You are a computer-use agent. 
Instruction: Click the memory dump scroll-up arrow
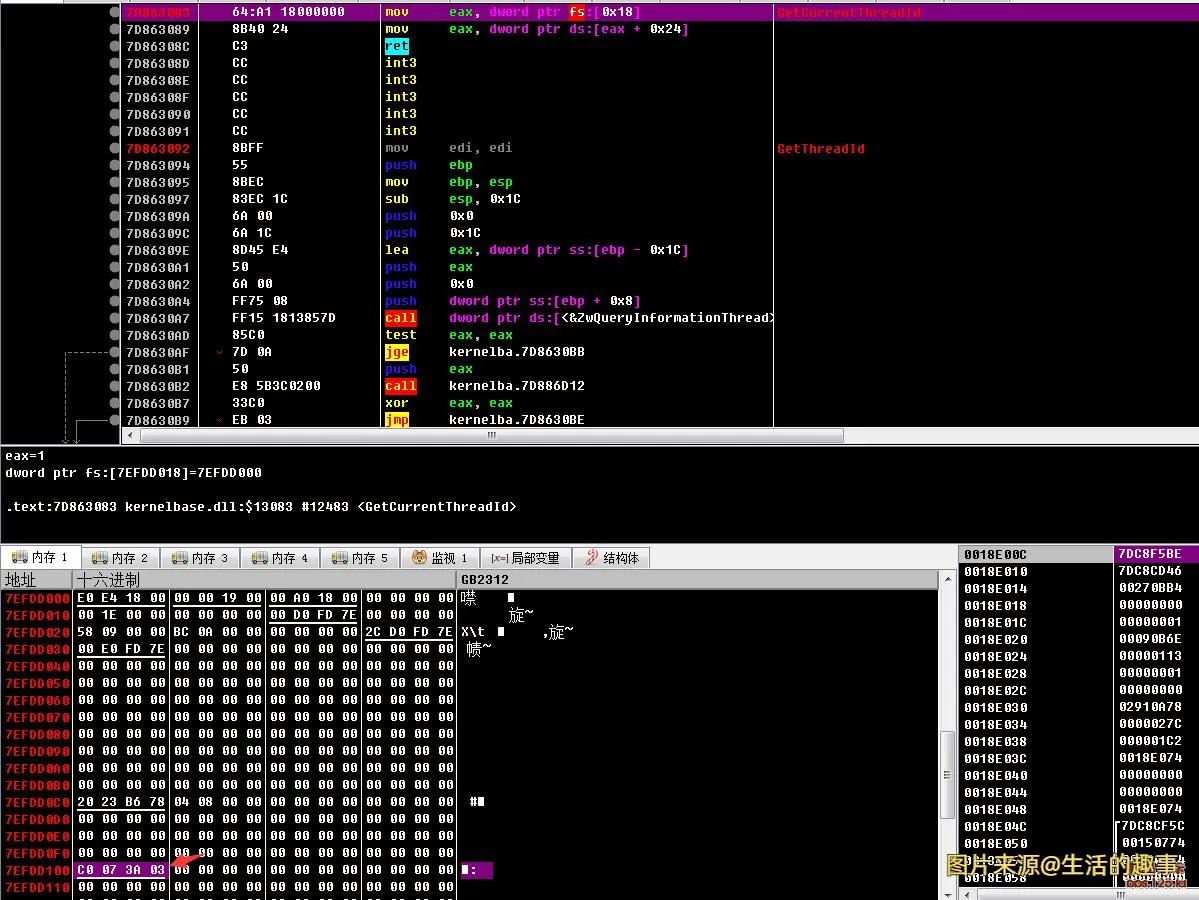(x=947, y=580)
